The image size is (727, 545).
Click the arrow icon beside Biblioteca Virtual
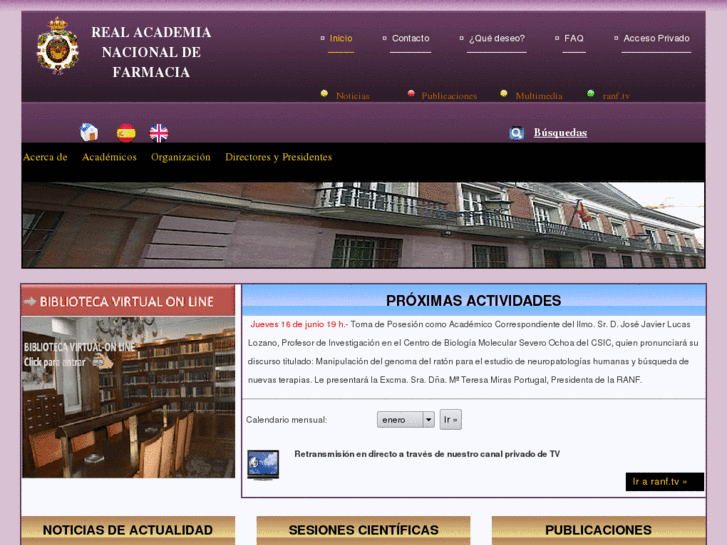(x=30, y=301)
